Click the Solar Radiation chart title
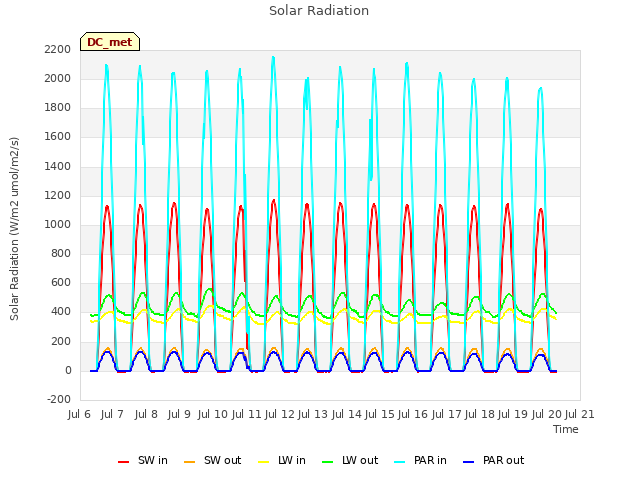Image resolution: width=640 pixels, height=480 pixels. (319, 11)
